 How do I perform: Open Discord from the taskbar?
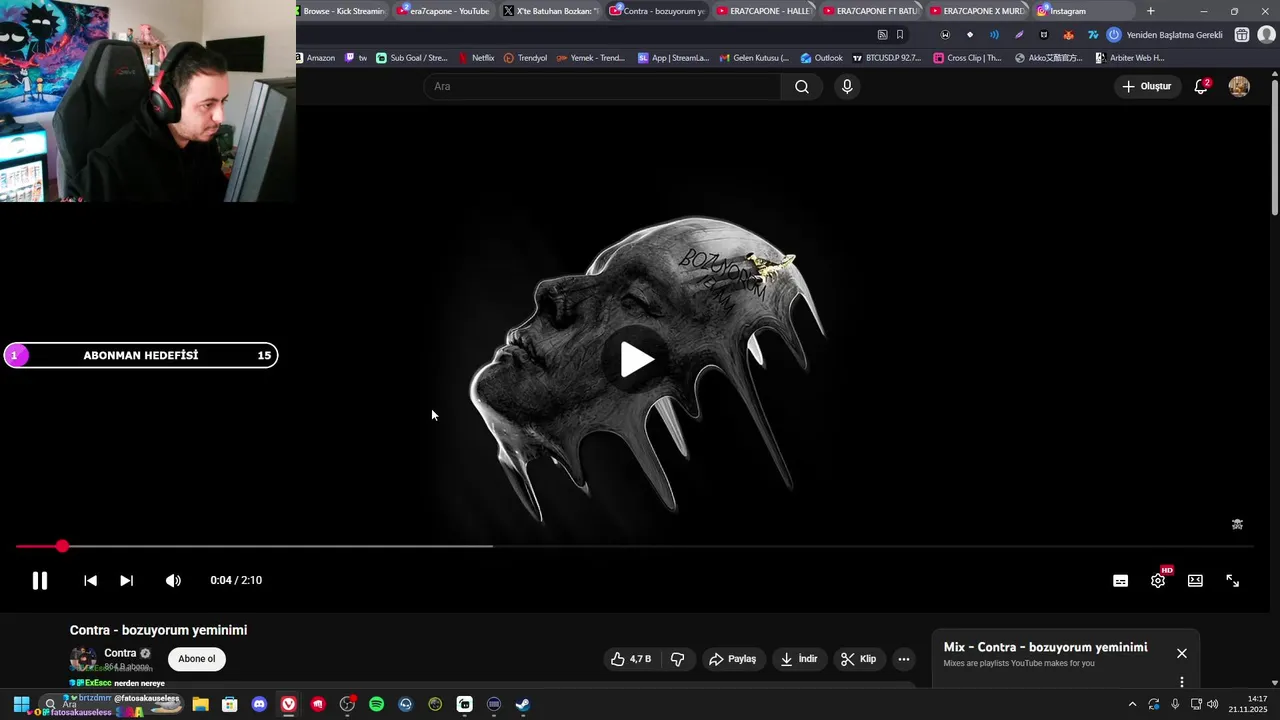(259, 704)
